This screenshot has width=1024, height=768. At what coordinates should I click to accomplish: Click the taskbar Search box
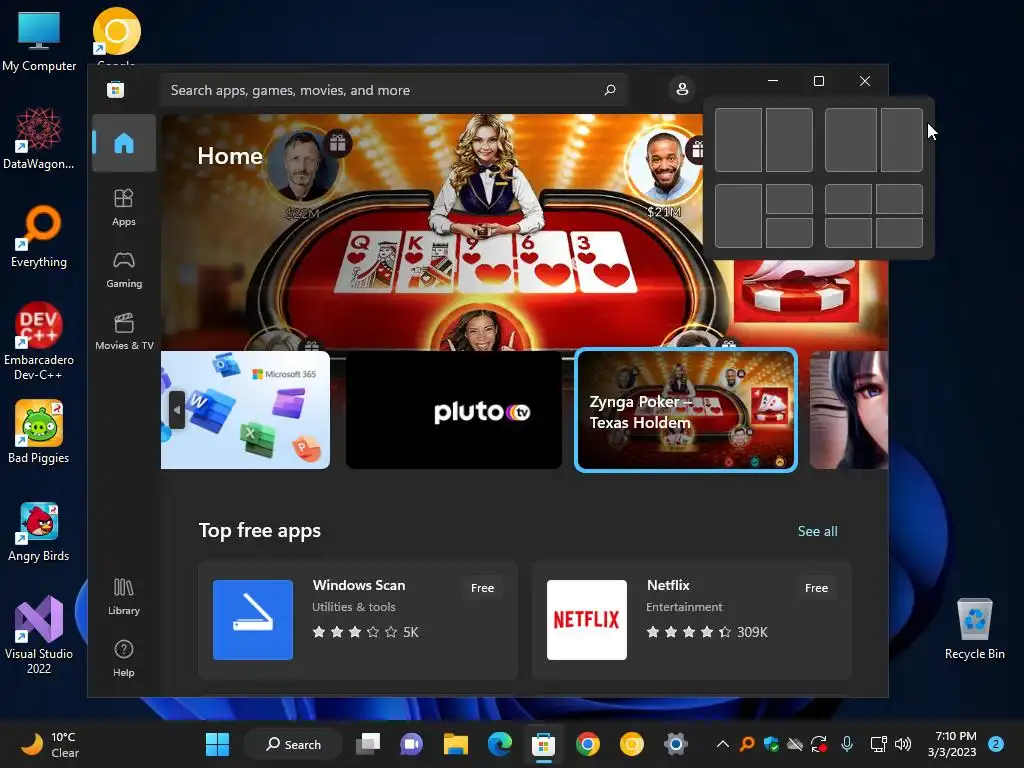[293, 744]
